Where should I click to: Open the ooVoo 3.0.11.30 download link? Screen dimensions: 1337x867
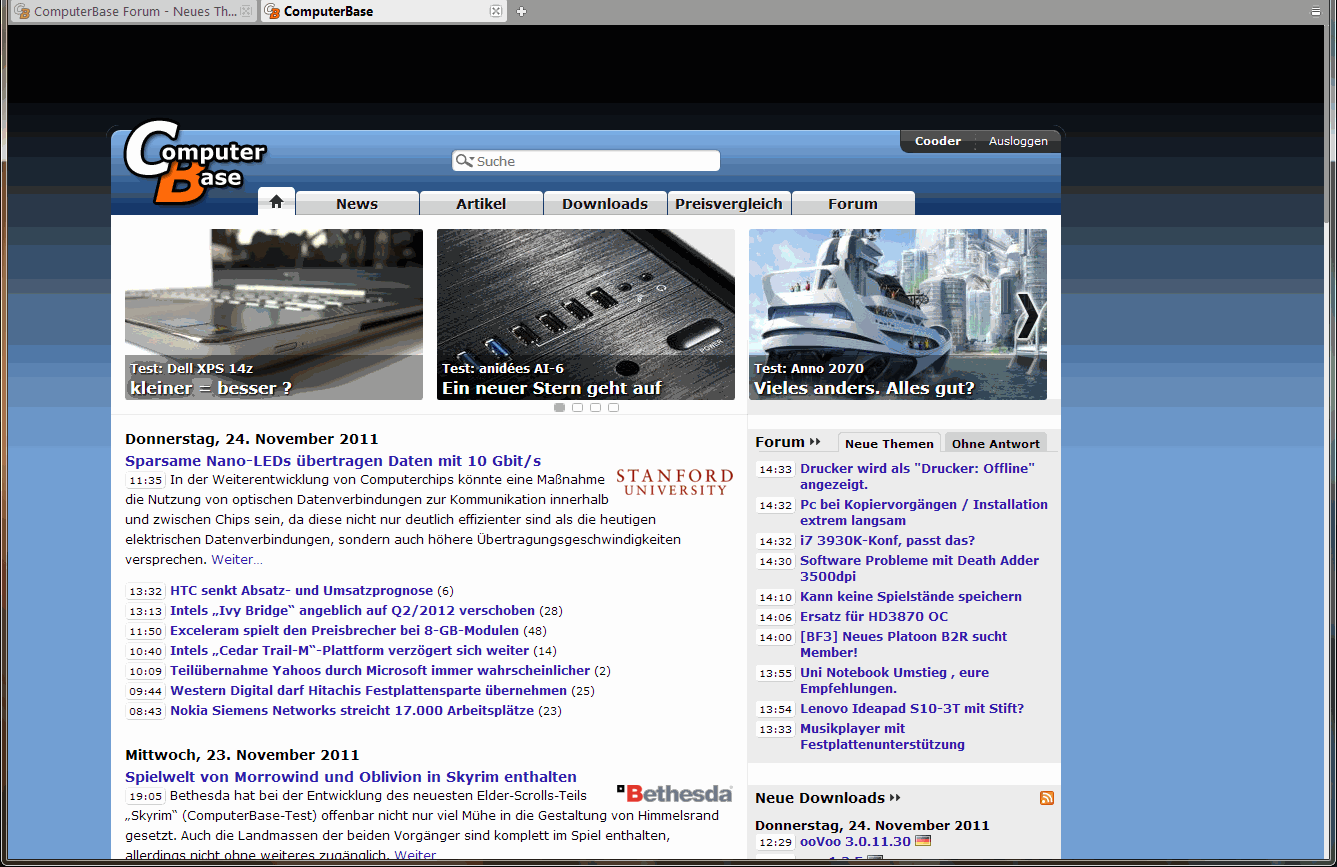[x=855, y=842]
